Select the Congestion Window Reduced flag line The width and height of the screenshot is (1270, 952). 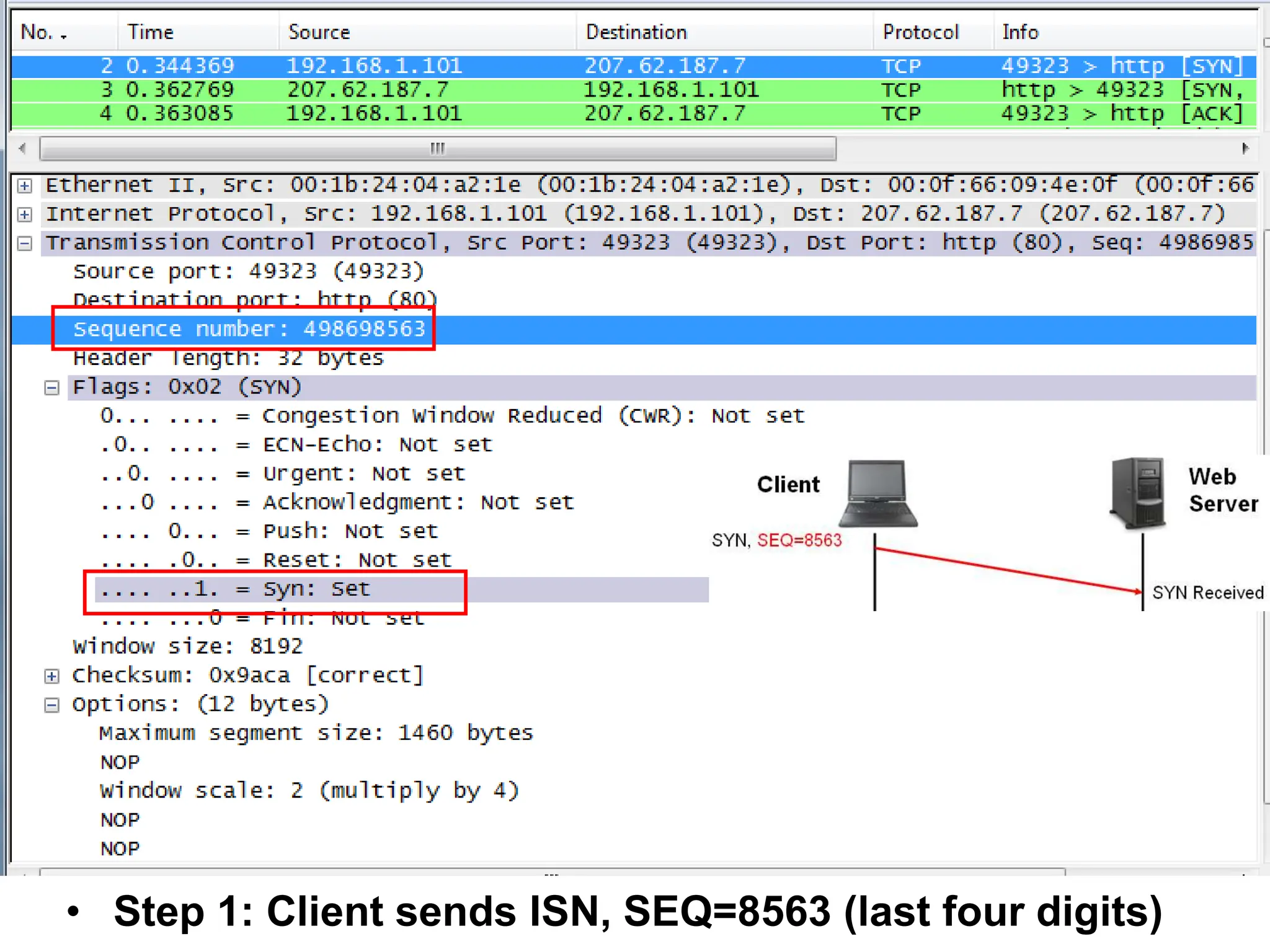[452, 416]
